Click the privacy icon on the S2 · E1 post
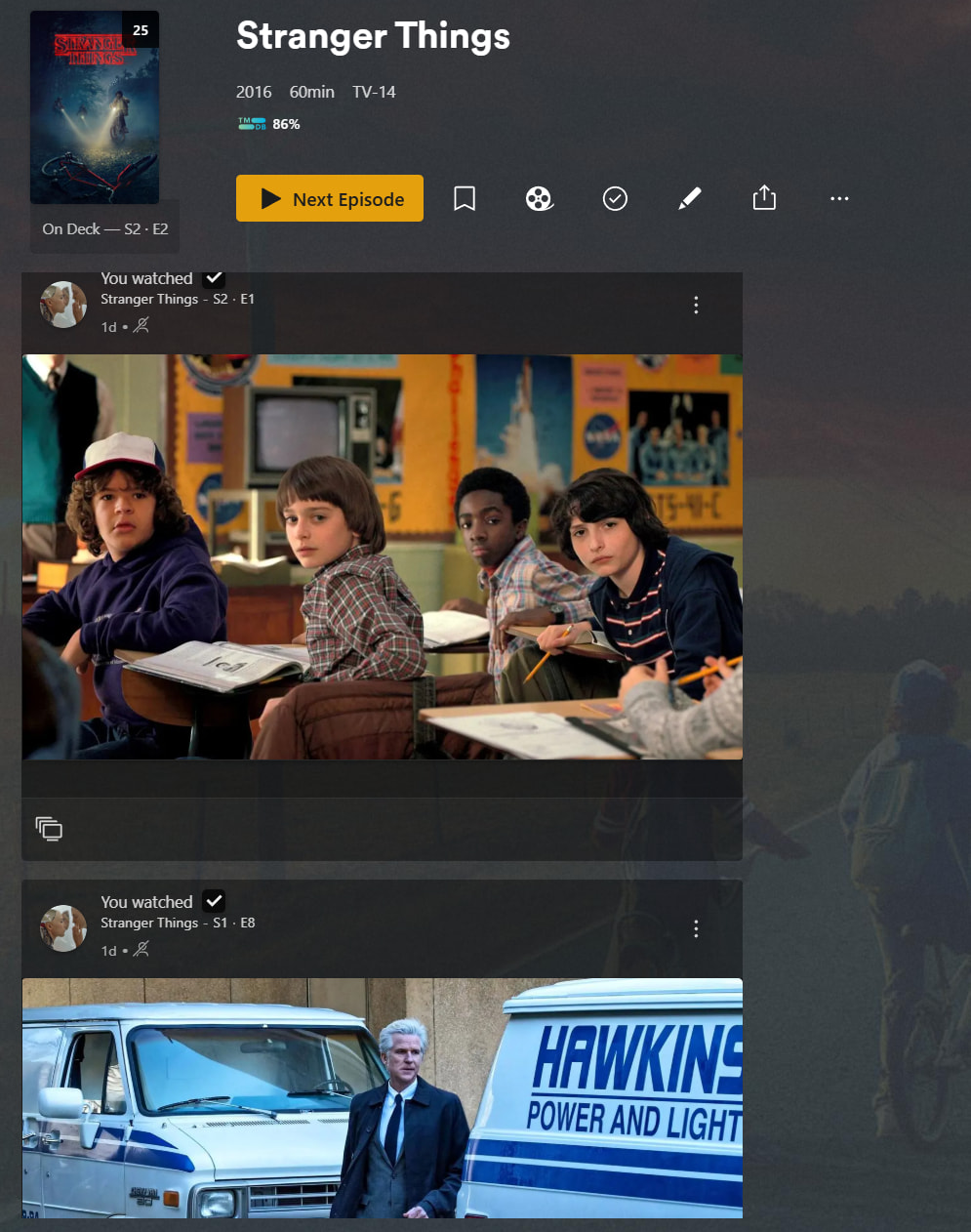The width and height of the screenshot is (971, 1232). [x=142, y=326]
